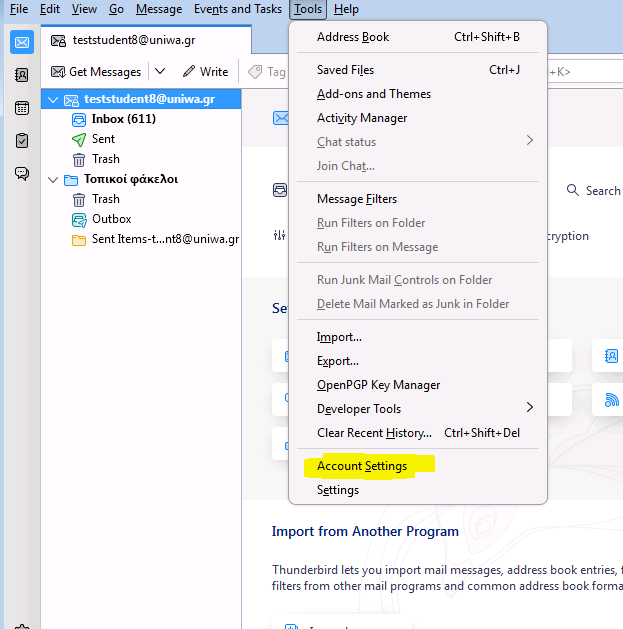This screenshot has height=629, width=623.
Task: Open Settings at bottom of Tools menu
Action: click(x=418, y=490)
